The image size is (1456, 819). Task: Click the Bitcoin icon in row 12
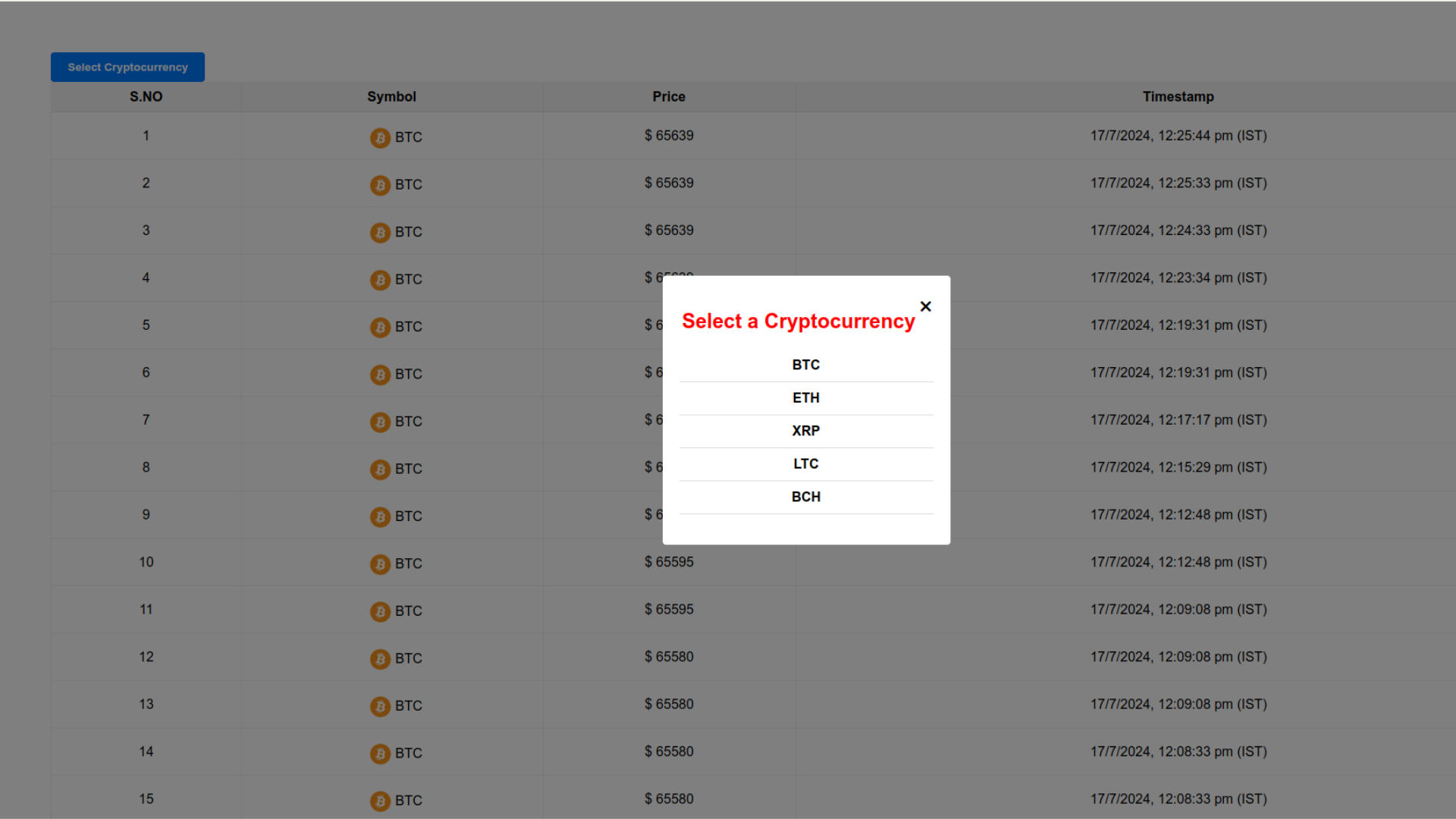(380, 659)
